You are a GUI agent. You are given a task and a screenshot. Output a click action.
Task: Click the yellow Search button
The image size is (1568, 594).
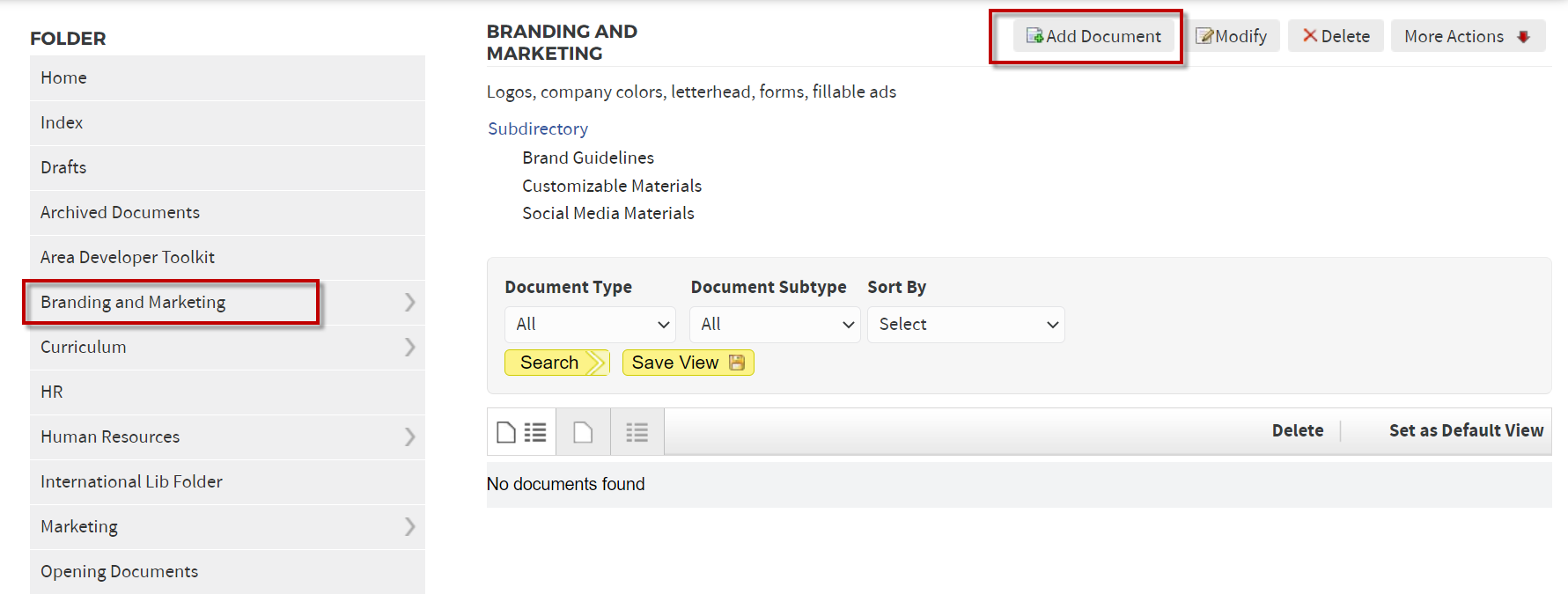pos(556,363)
